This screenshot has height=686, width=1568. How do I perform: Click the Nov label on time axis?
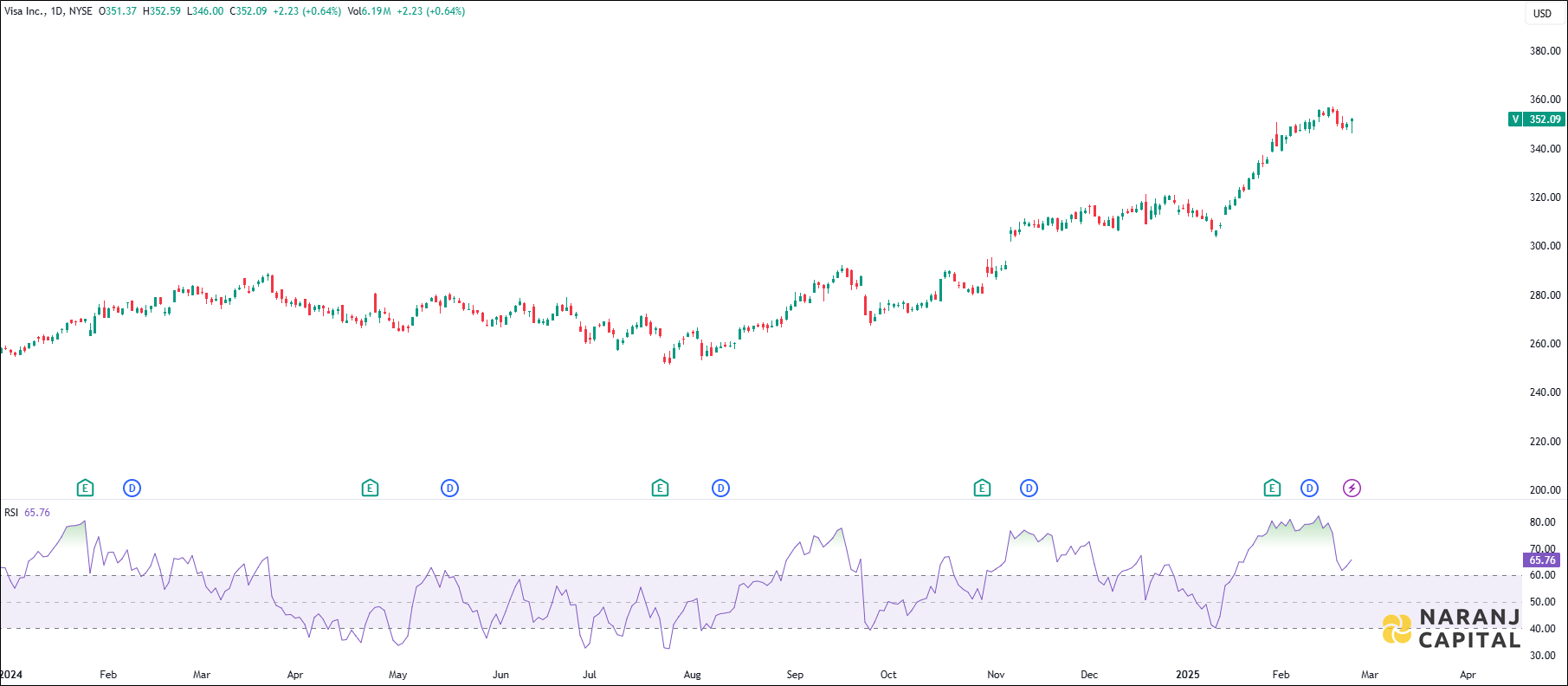[x=996, y=675]
